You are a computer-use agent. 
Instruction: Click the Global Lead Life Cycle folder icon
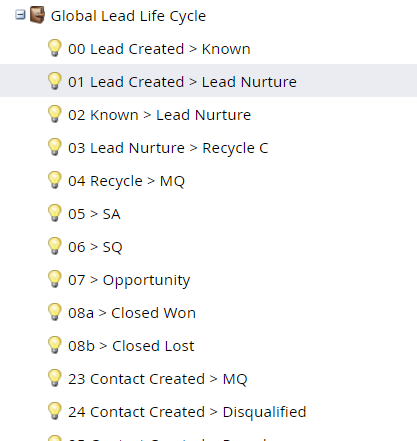pos(37,15)
